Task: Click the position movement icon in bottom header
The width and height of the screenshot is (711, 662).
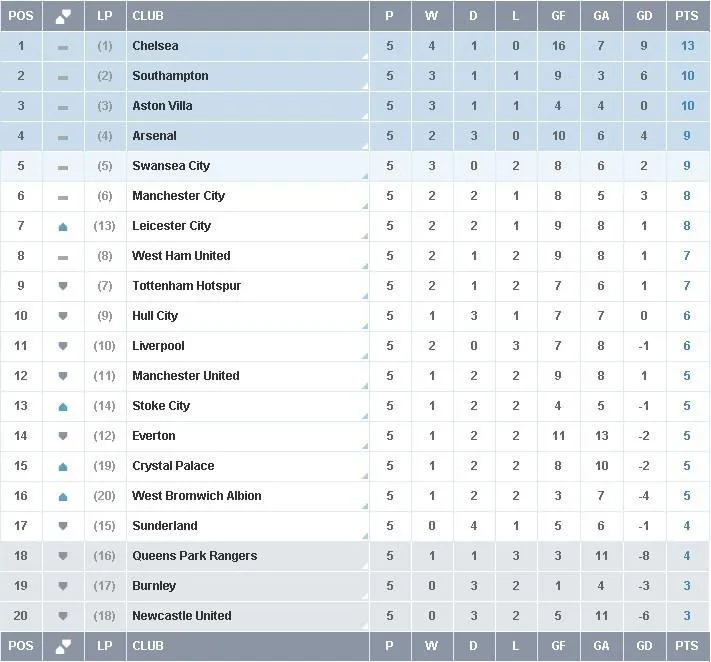Action: pos(63,646)
